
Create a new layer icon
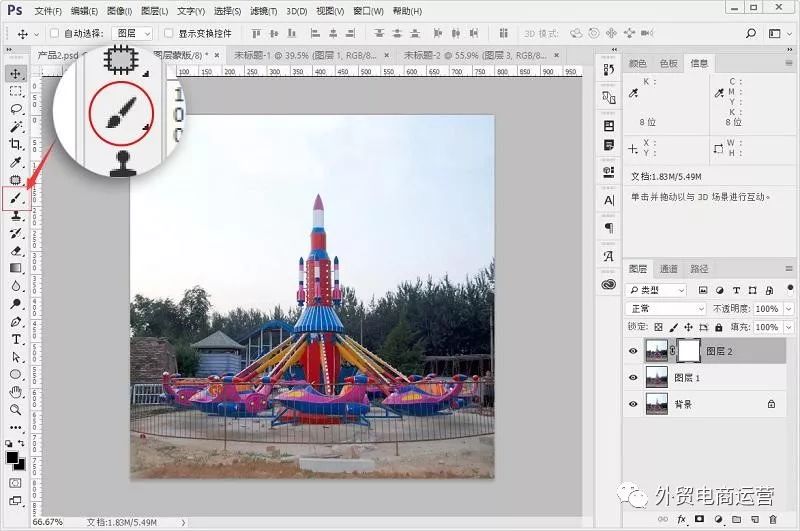coord(755,519)
